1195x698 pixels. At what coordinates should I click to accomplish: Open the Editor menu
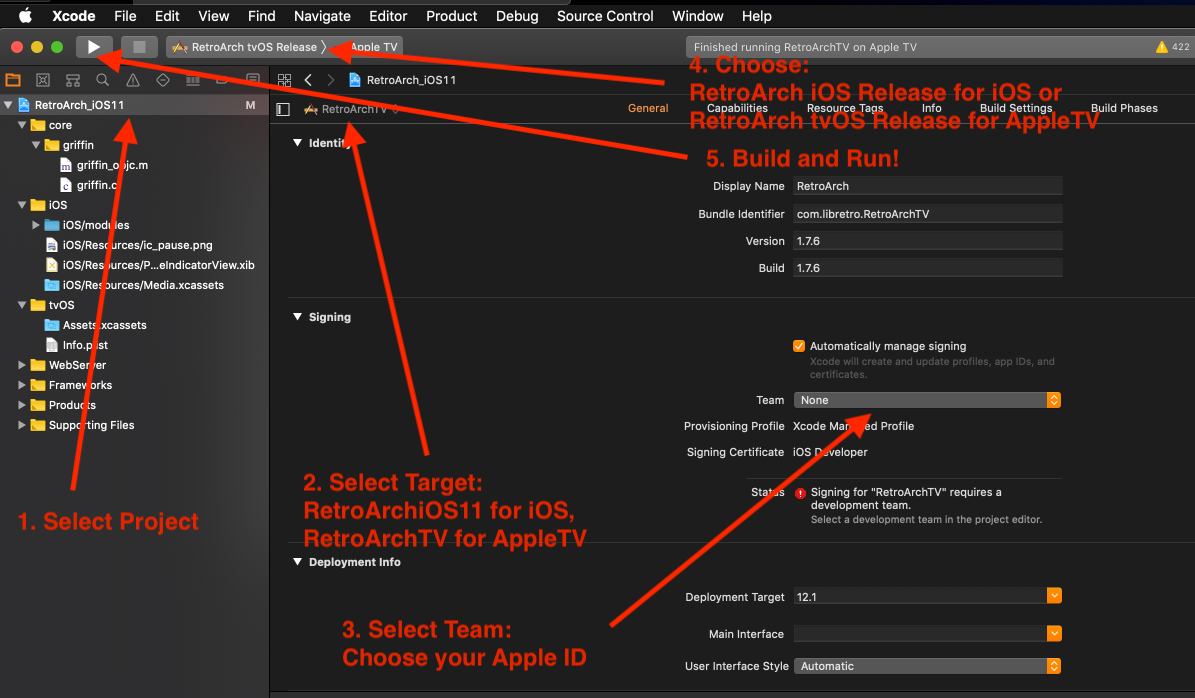(x=388, y=16)
